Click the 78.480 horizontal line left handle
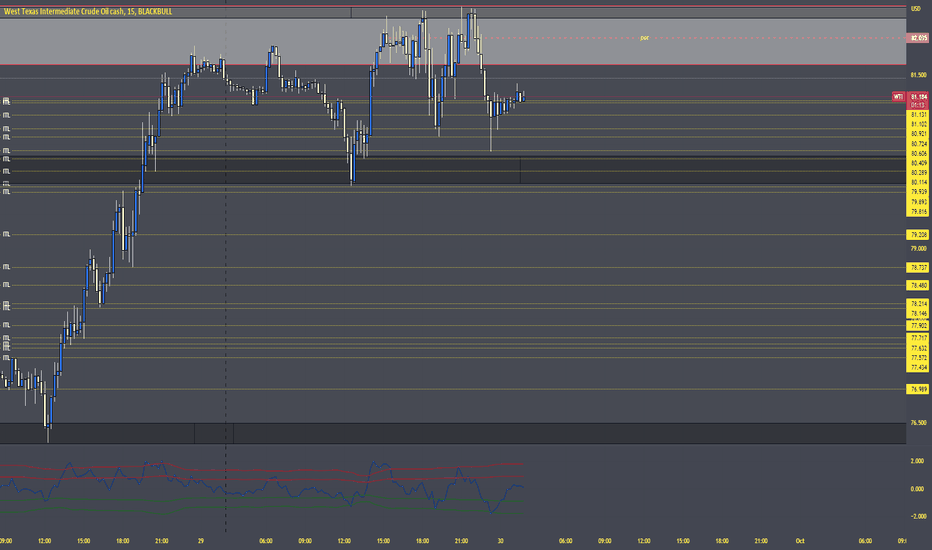The height and width of the screenshot is (550, 932). 6,285
